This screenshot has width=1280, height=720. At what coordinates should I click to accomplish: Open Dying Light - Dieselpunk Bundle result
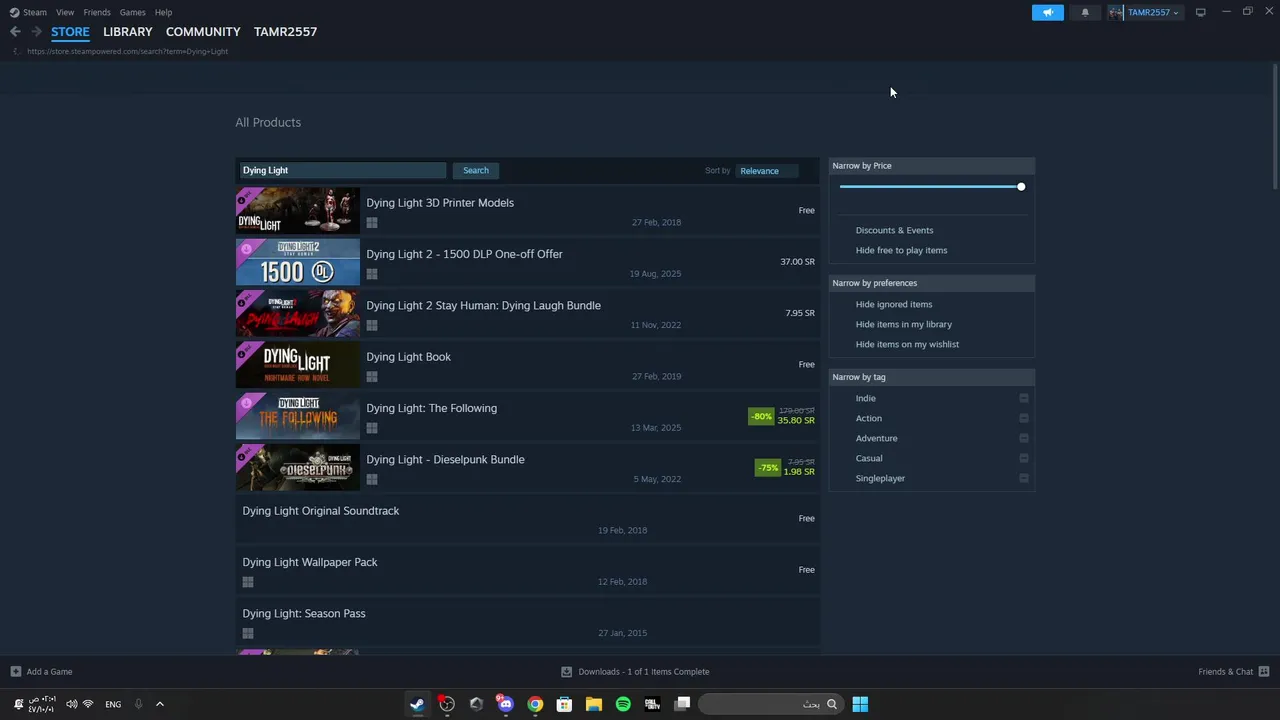pos(528,468)
